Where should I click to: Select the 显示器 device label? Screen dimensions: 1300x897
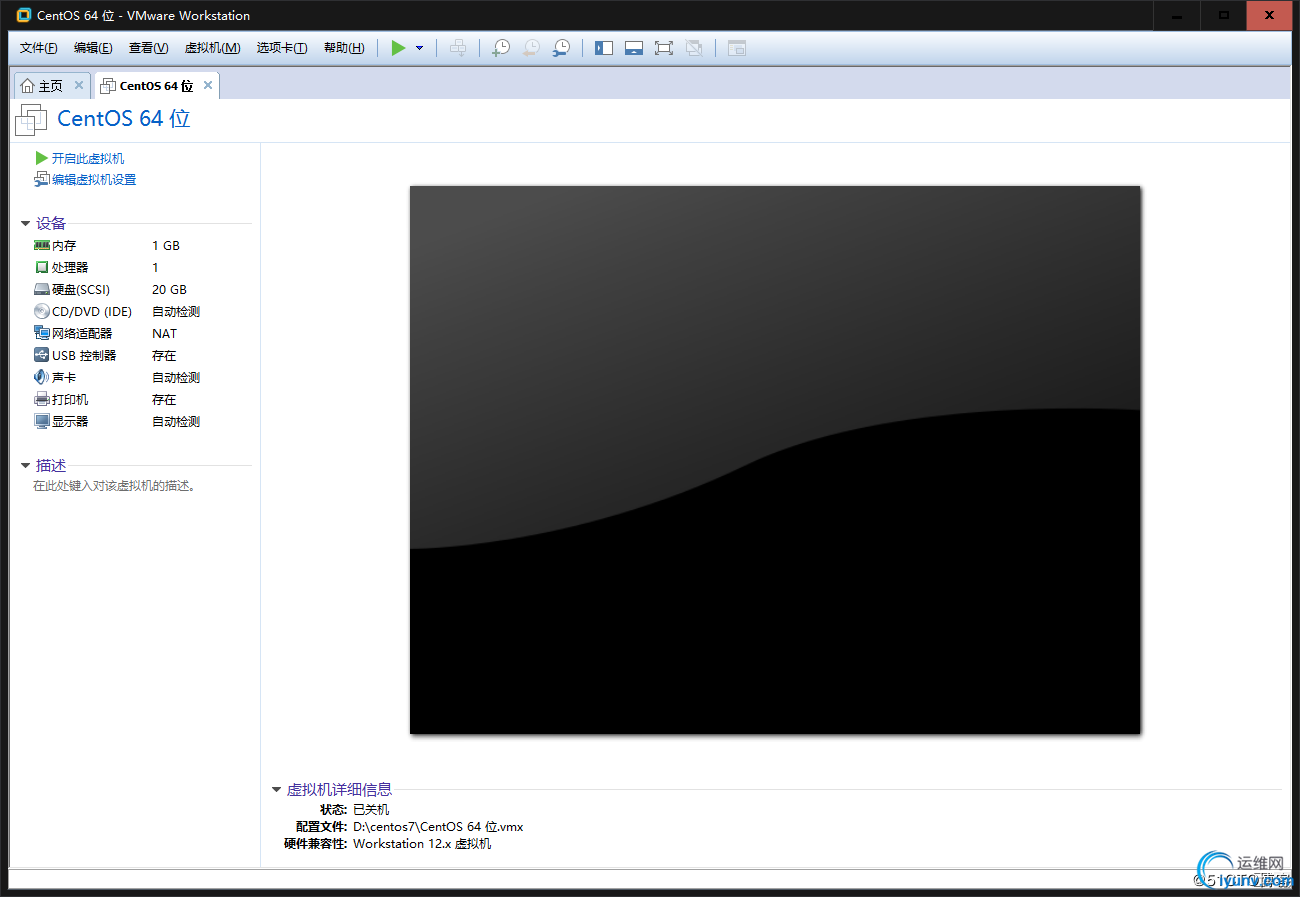tap(70, 422)
